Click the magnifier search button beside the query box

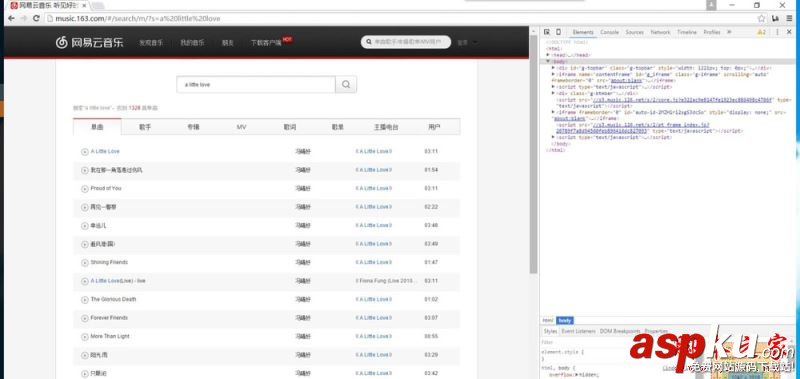(346, 85)
